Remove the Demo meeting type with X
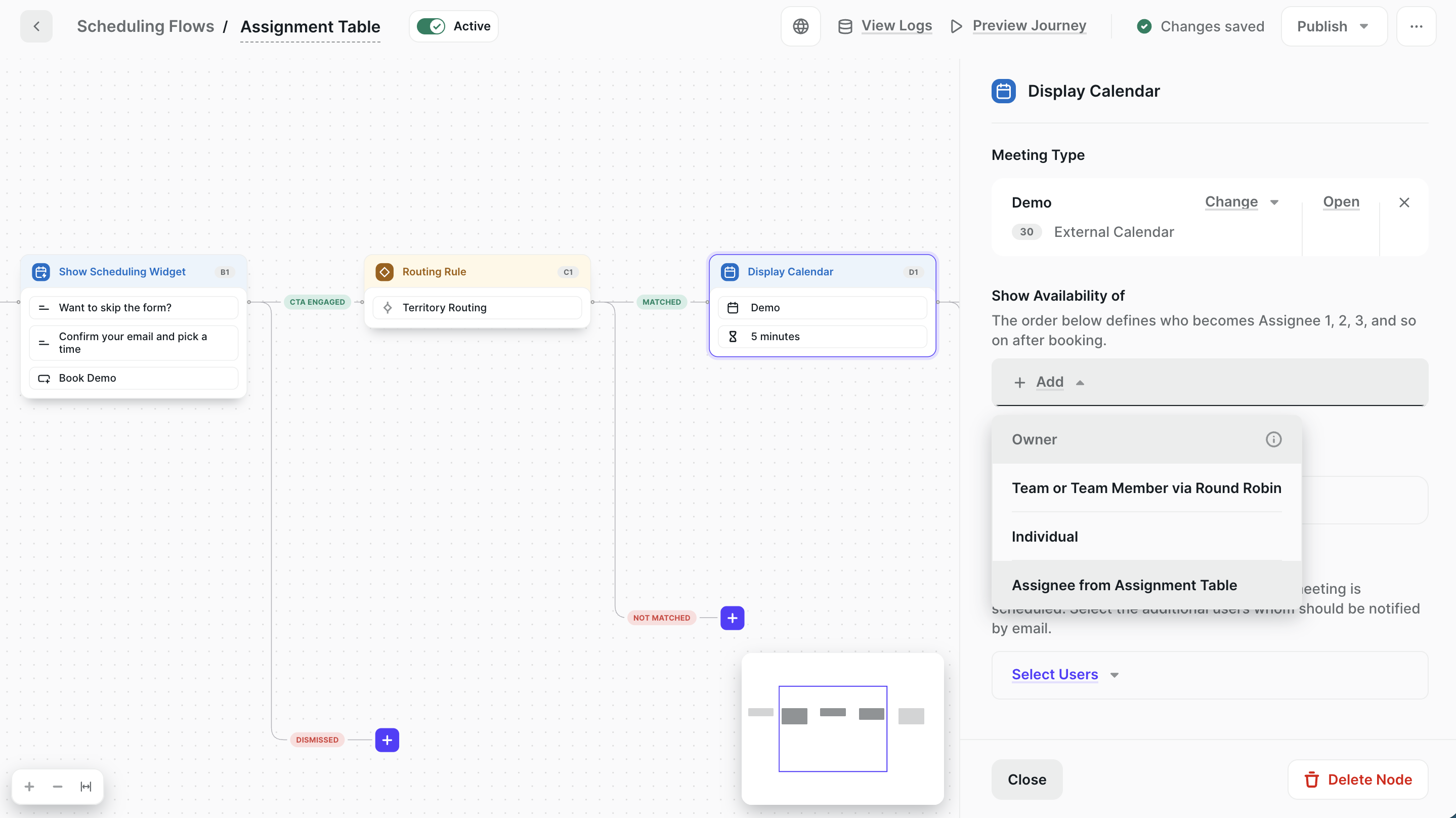The width and height of the screenshot is (1456, 818). [x=1404, y=202]
